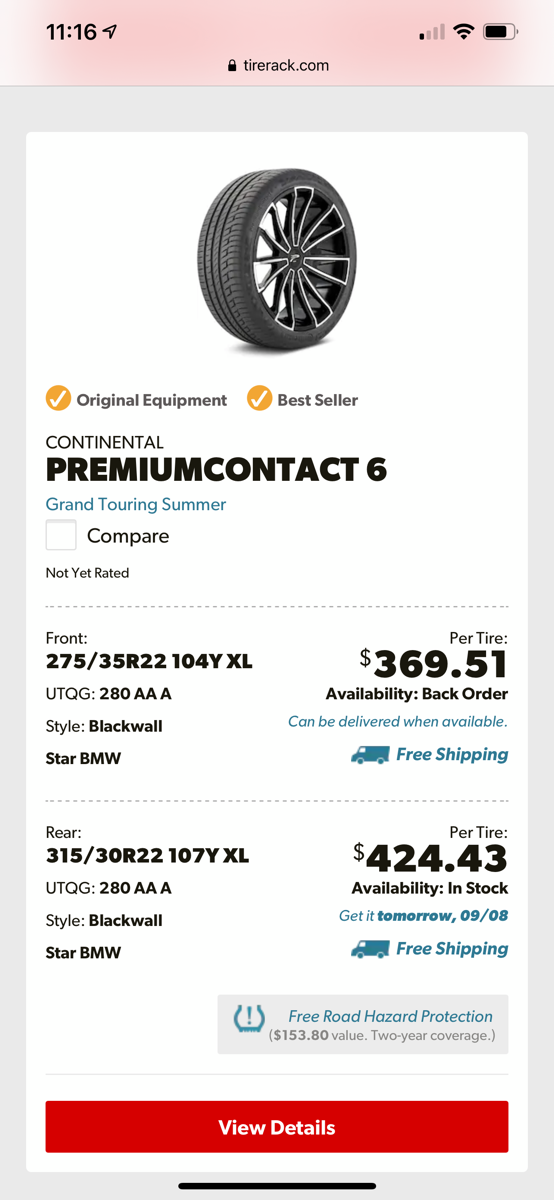Tap the PremiumContact 6 tire product image
Image resolution: width=554 pixels, height=1200 pixels.
click(277, 261)
